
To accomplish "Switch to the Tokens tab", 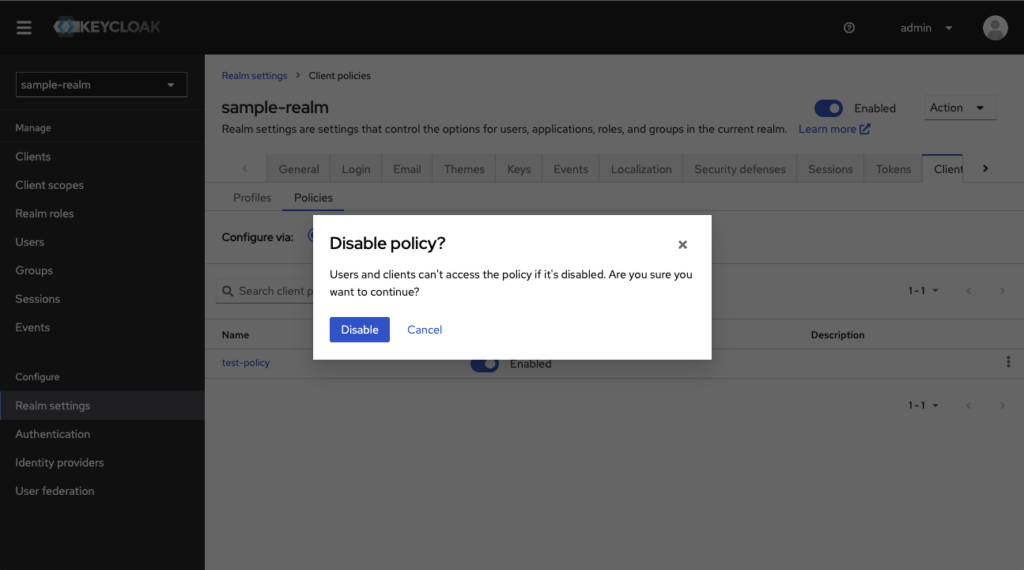I will coord(893,169).
